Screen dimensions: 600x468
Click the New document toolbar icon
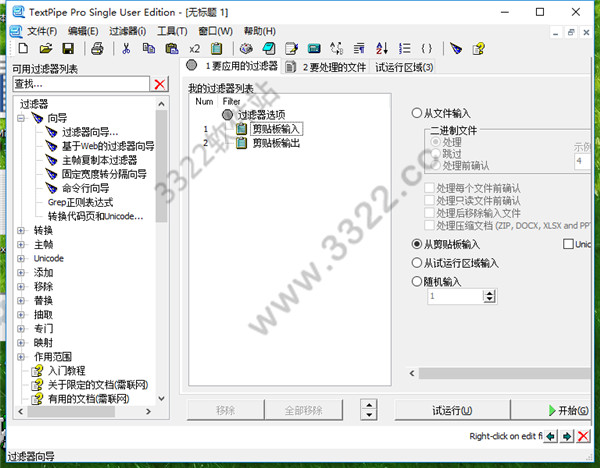(23, 49)
